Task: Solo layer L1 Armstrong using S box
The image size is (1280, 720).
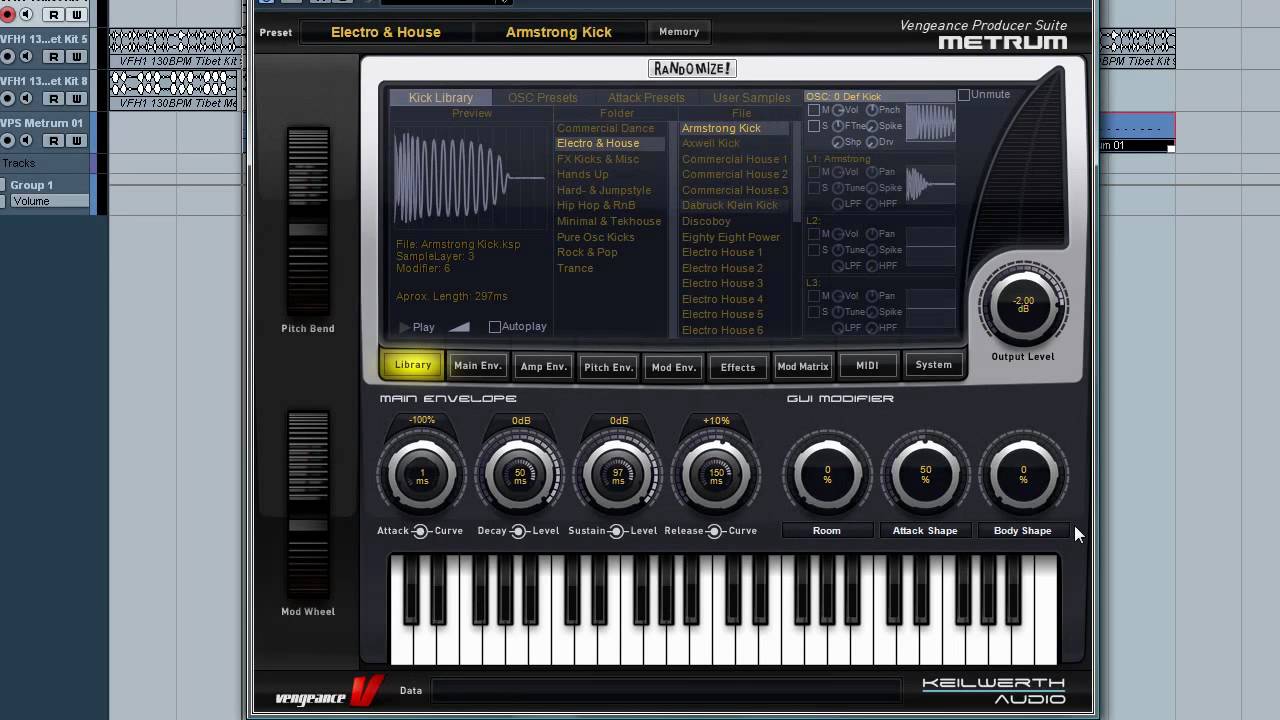Action: (x=814, y=188)
